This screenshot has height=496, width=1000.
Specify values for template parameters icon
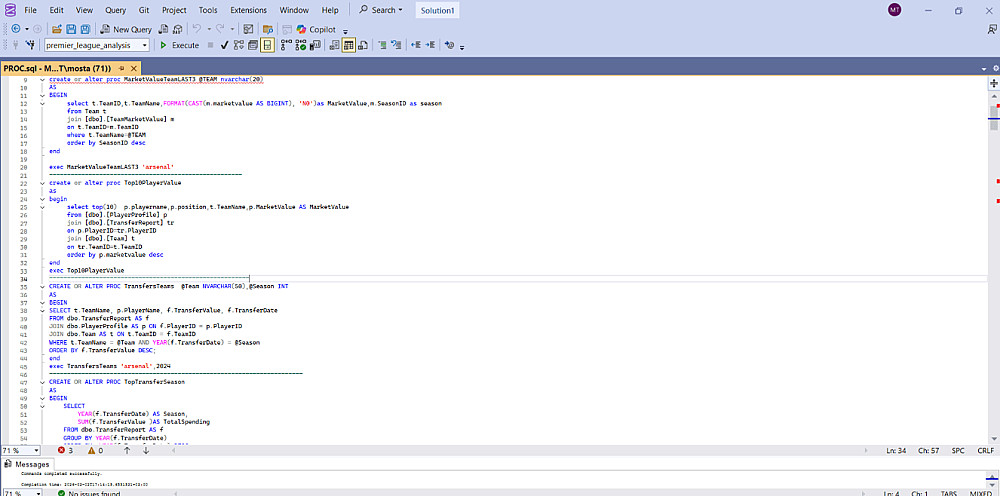pos(450,45)
